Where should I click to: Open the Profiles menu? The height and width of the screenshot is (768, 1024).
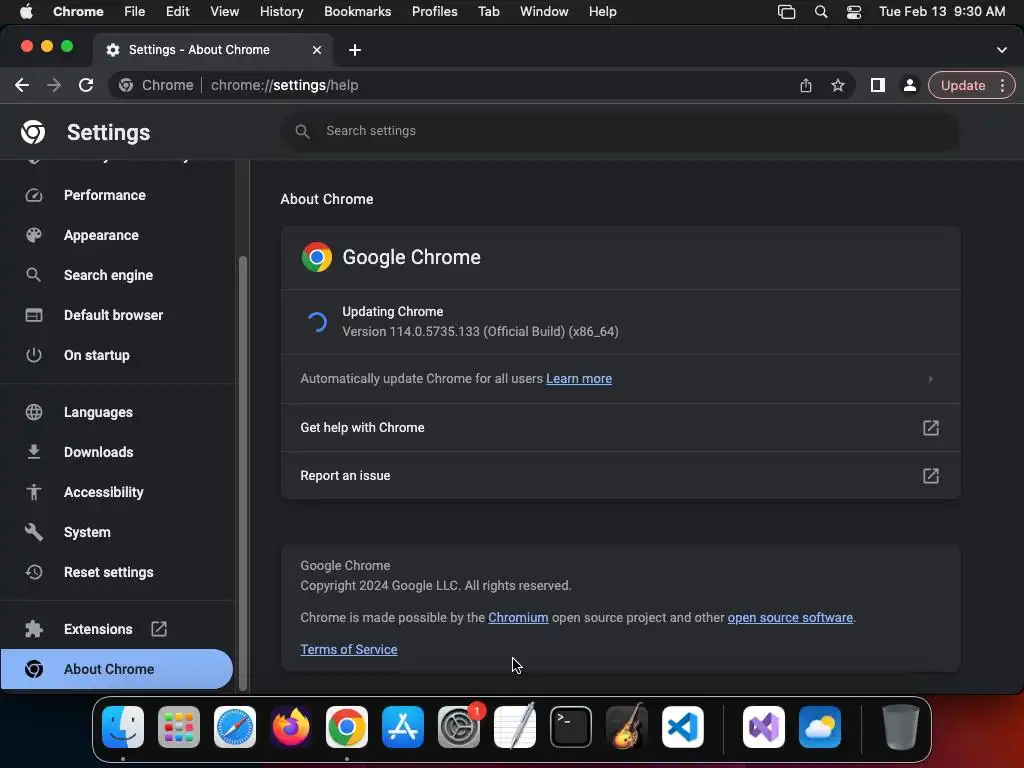point(434,12)
